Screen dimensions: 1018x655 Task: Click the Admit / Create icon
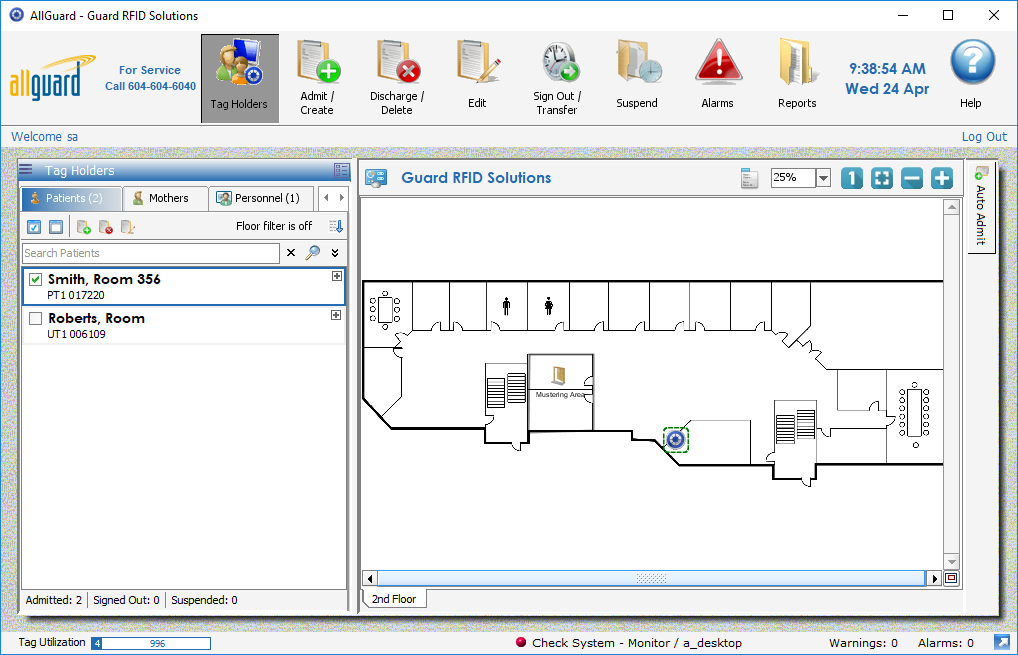tap(318, 62)
